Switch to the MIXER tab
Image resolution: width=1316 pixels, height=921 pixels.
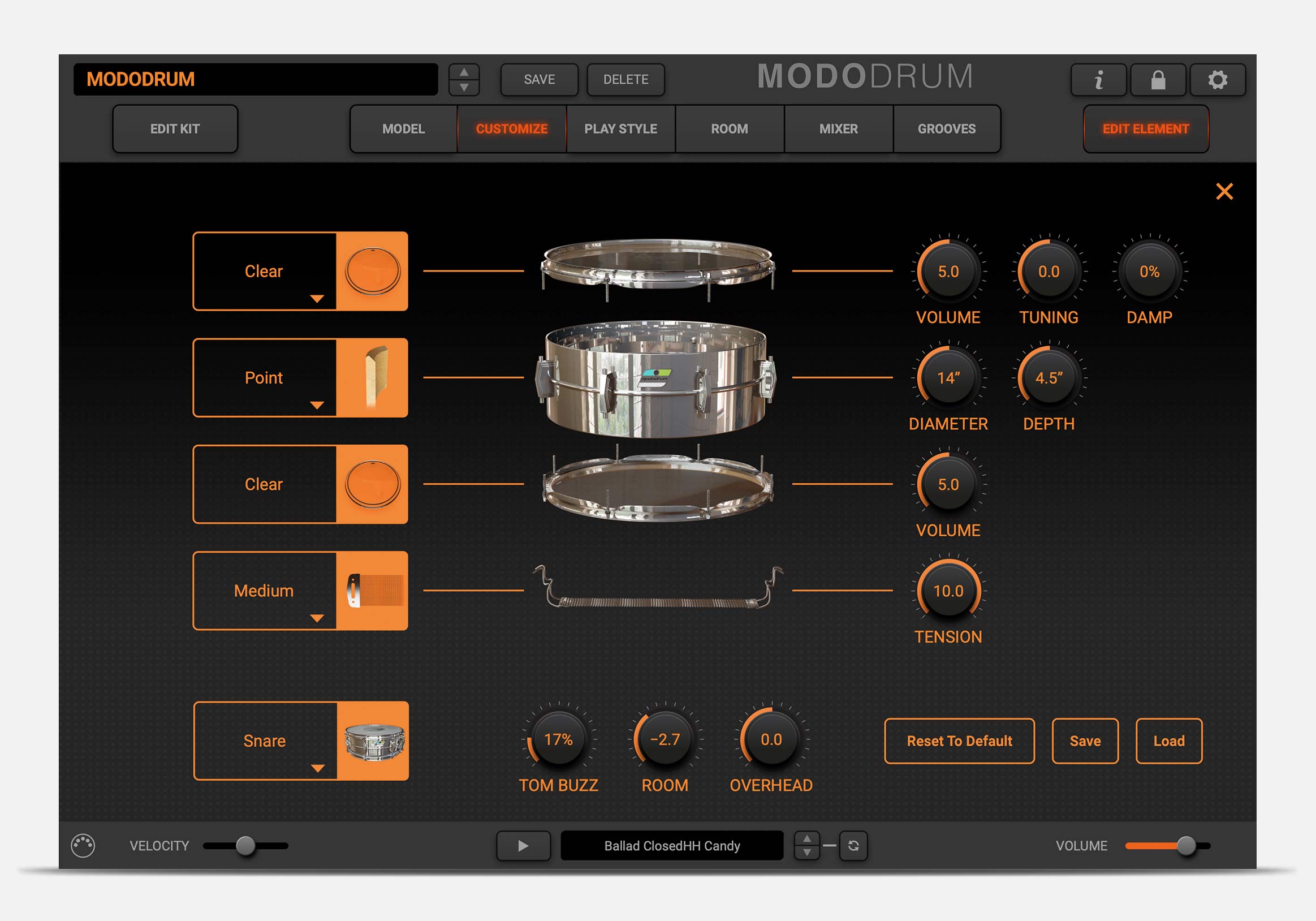(838, 129)
